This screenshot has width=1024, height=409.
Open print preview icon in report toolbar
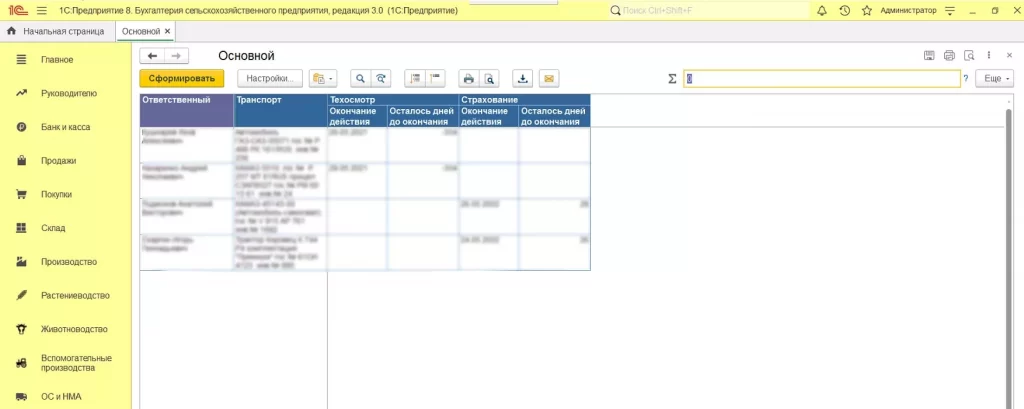pyautogui.click(x=488, y=78)
